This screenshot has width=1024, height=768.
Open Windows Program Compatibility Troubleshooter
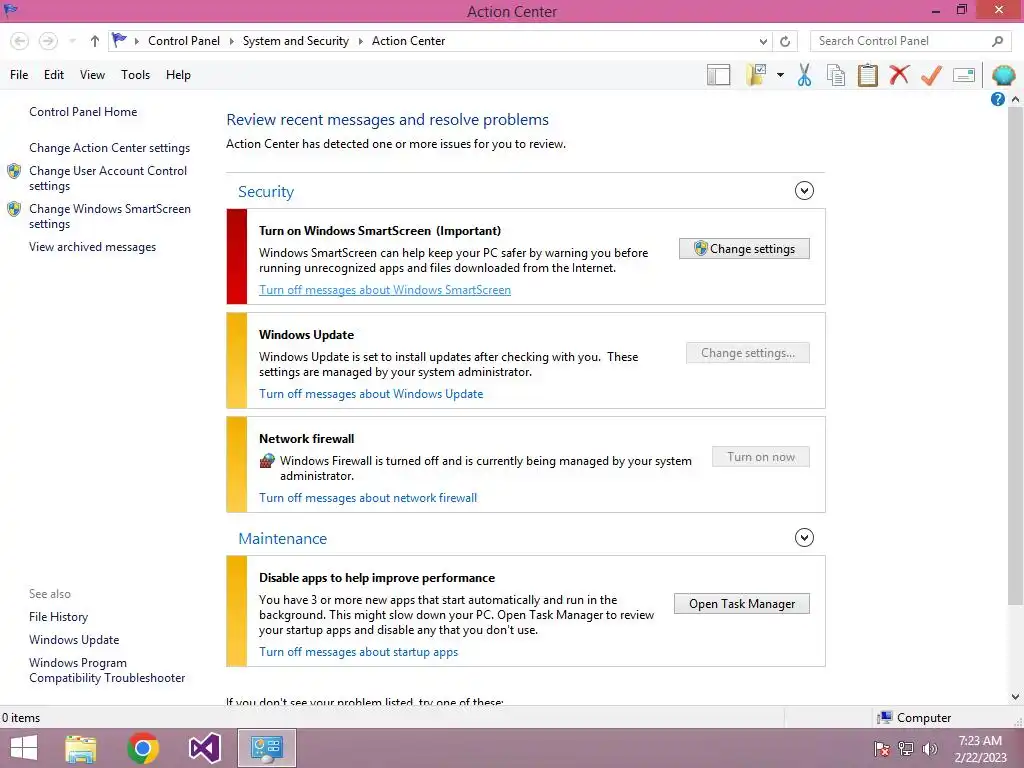click(x=106, y=670)
